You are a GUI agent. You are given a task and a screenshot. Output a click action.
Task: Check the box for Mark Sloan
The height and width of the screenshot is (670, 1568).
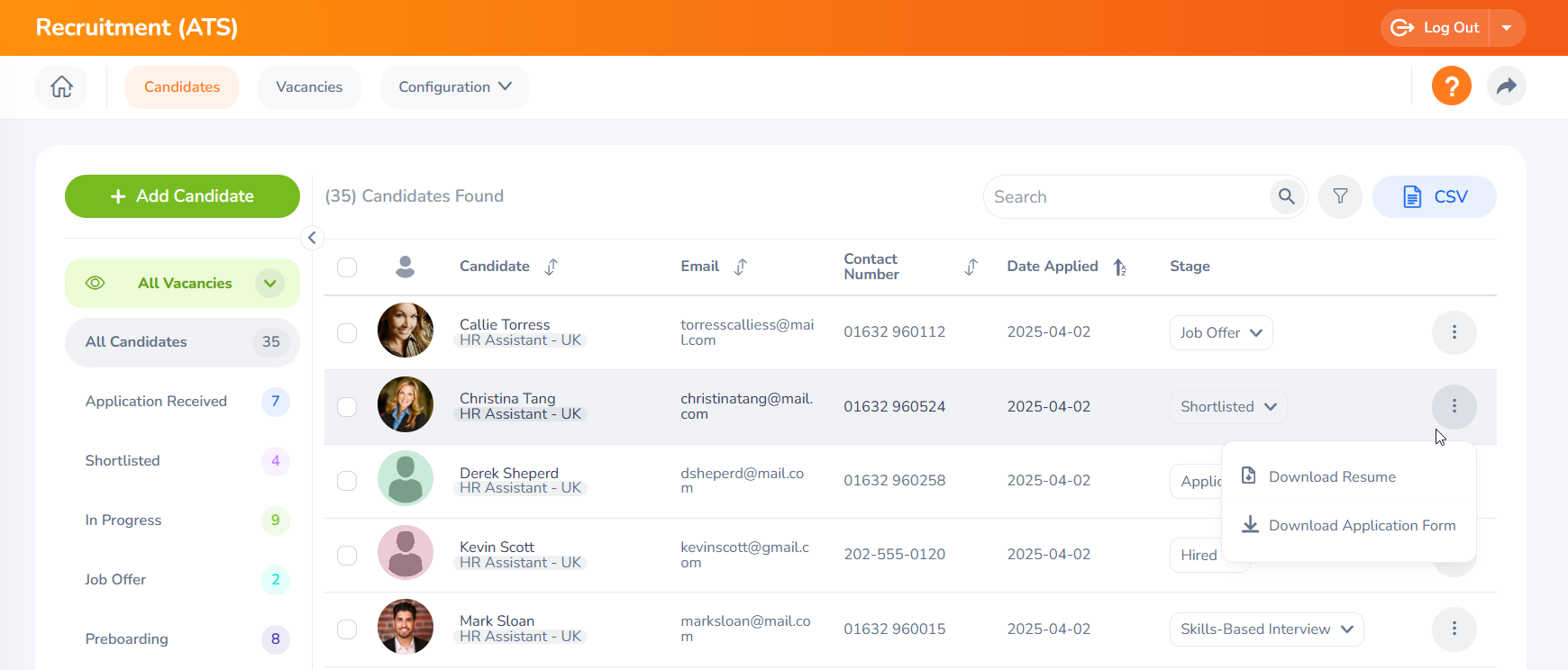tap(347, 629)
